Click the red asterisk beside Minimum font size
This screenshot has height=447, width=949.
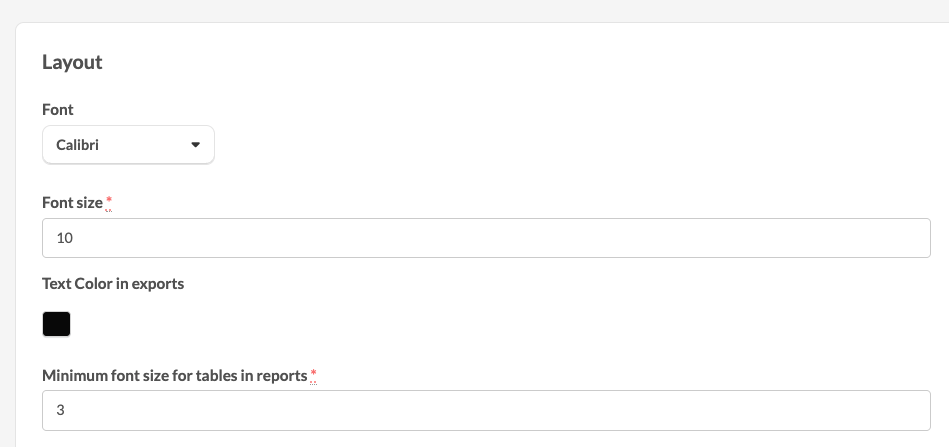pyautogui.click(x=313, y=376)
